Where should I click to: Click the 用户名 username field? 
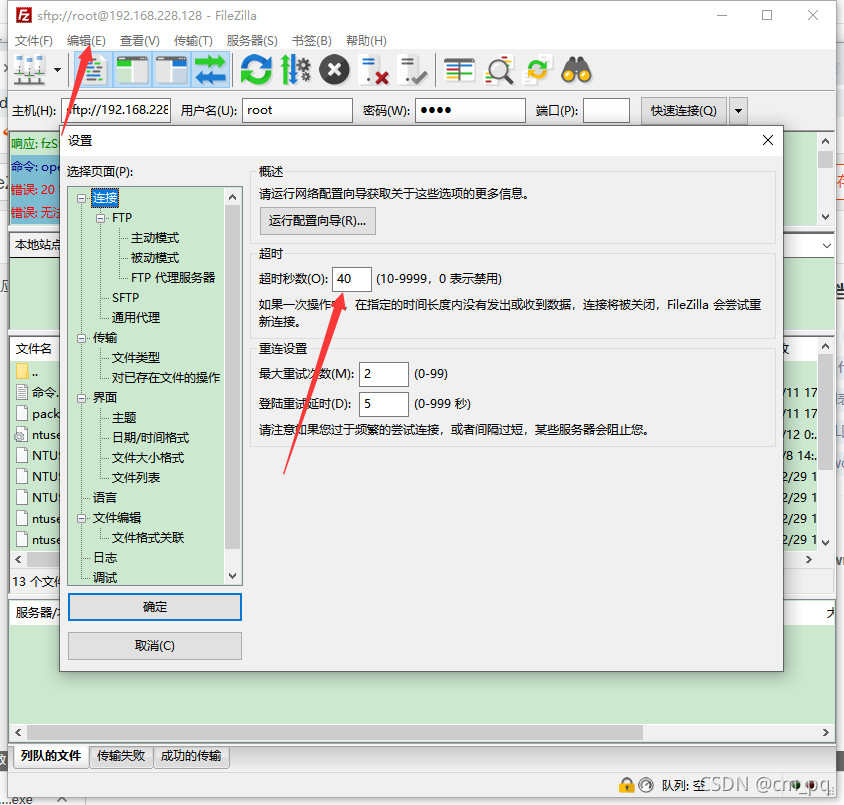tap(297, 110)
